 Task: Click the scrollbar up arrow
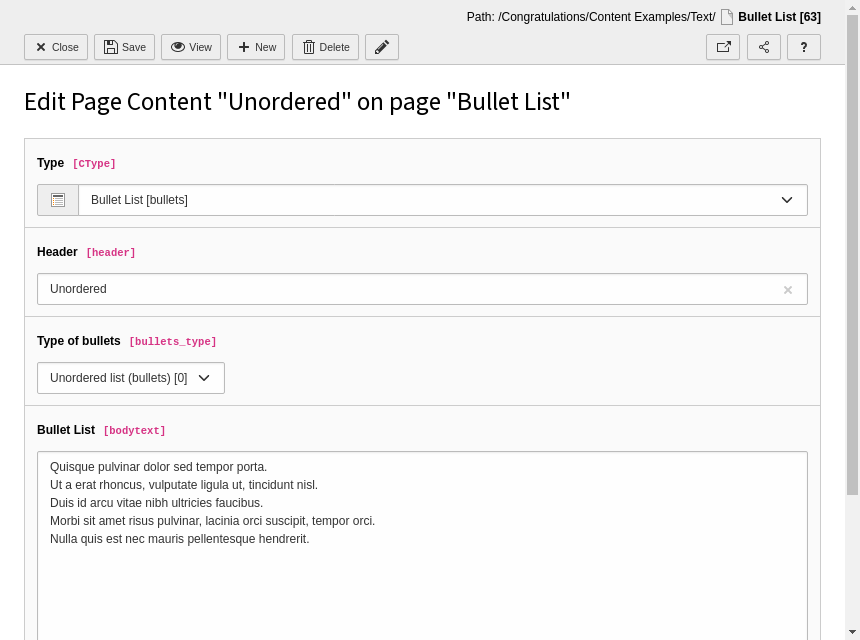click(x=852, y=6)
